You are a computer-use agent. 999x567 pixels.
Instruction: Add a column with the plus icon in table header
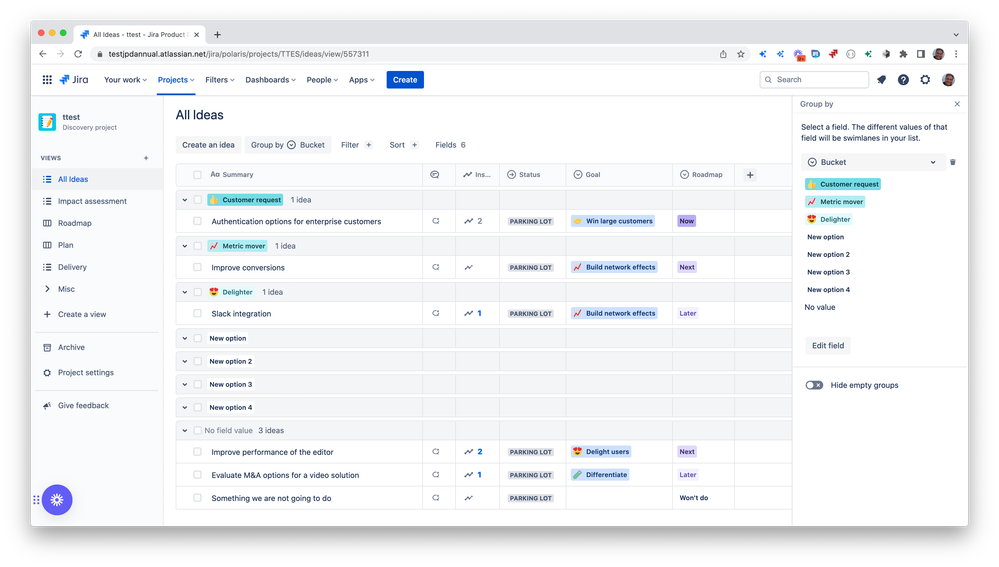750,175
